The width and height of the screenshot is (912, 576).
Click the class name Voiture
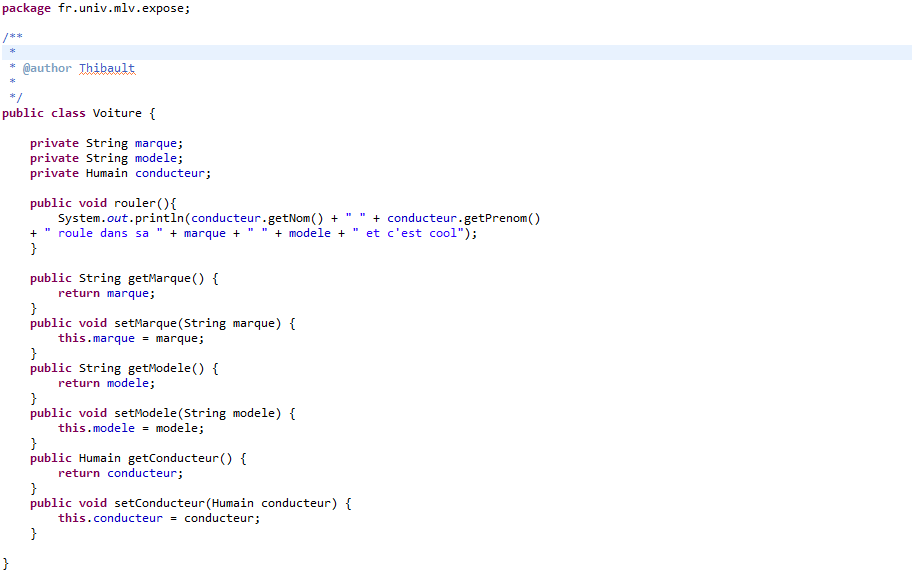[x=117, y=113]
